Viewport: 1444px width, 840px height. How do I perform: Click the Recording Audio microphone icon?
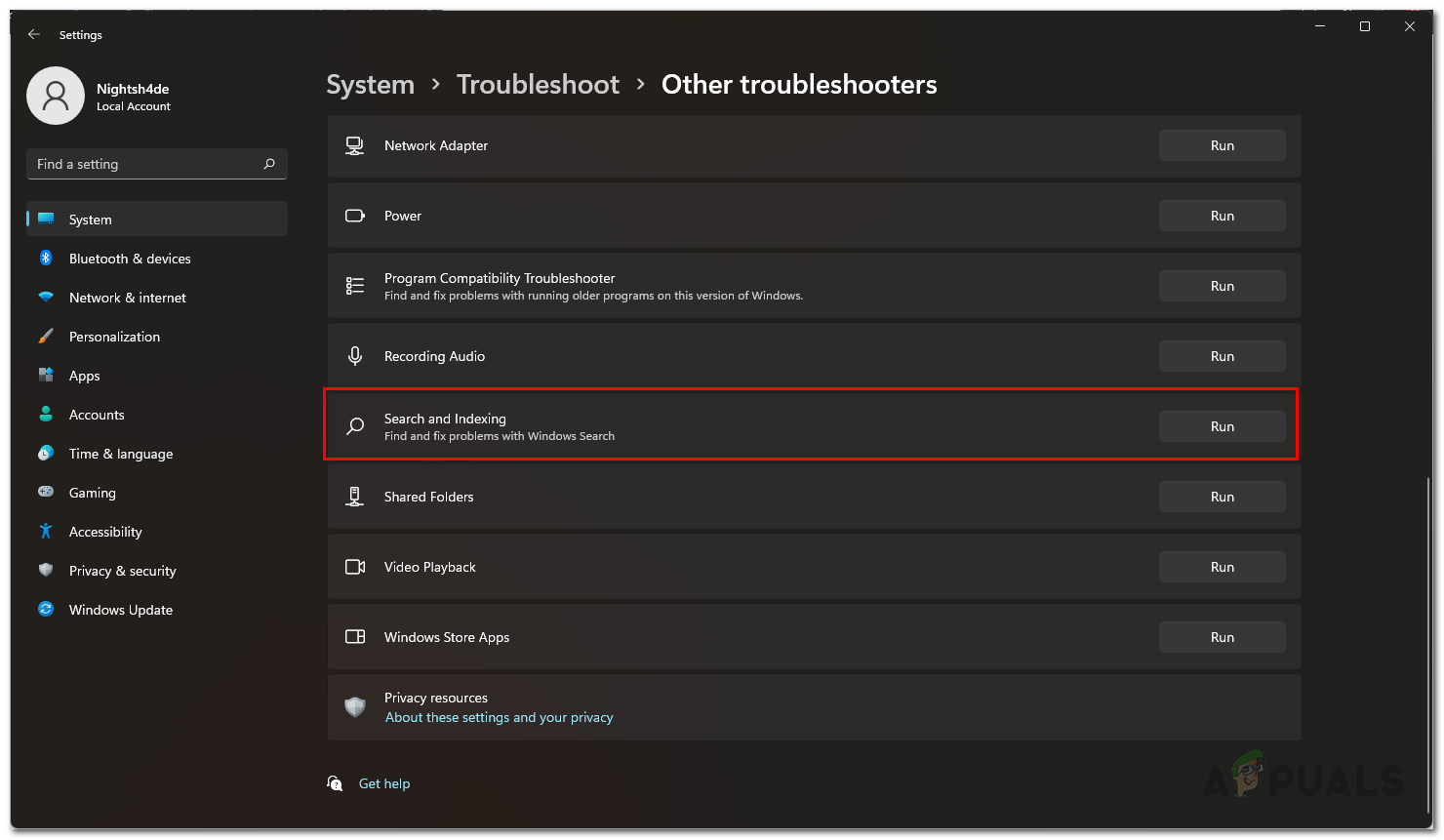tap(355, 356)
